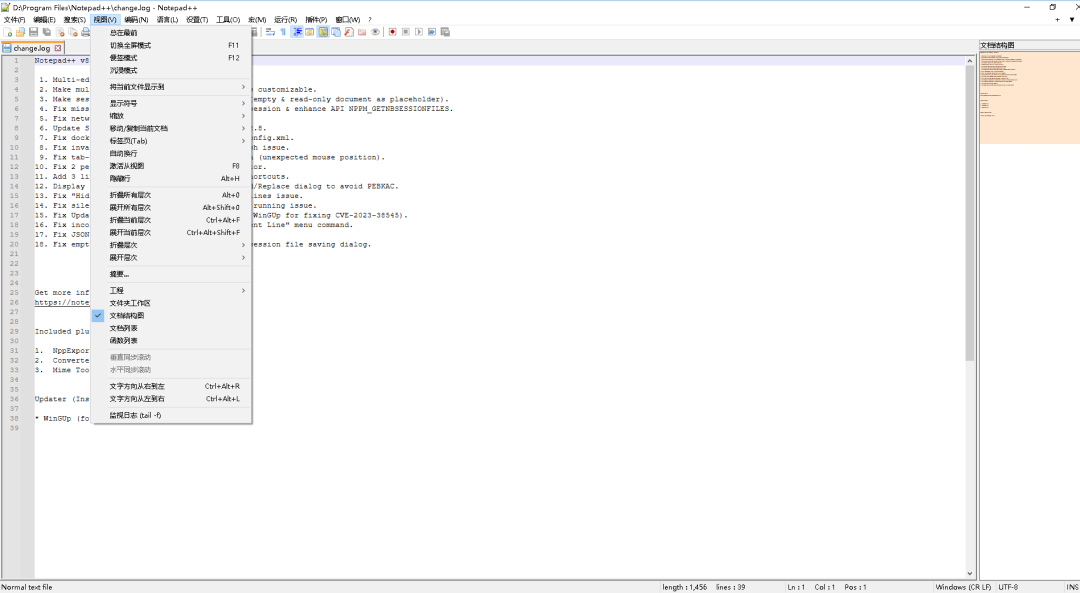Click the New file toolbar icon
This screenshot has height=593, width=1080.
coord(8,32)
